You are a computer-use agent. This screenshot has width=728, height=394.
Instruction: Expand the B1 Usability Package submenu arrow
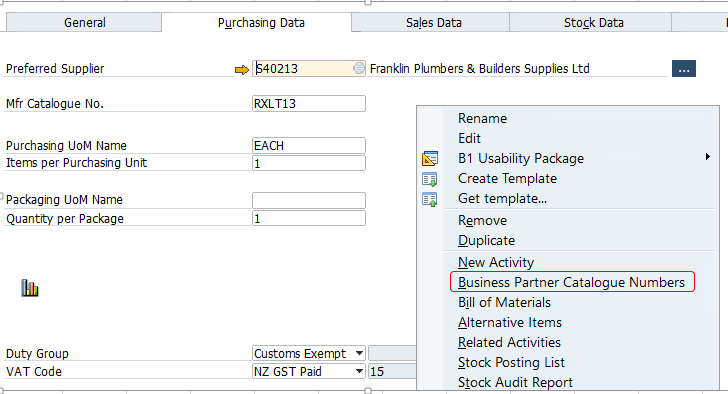(x=708, y=157)
